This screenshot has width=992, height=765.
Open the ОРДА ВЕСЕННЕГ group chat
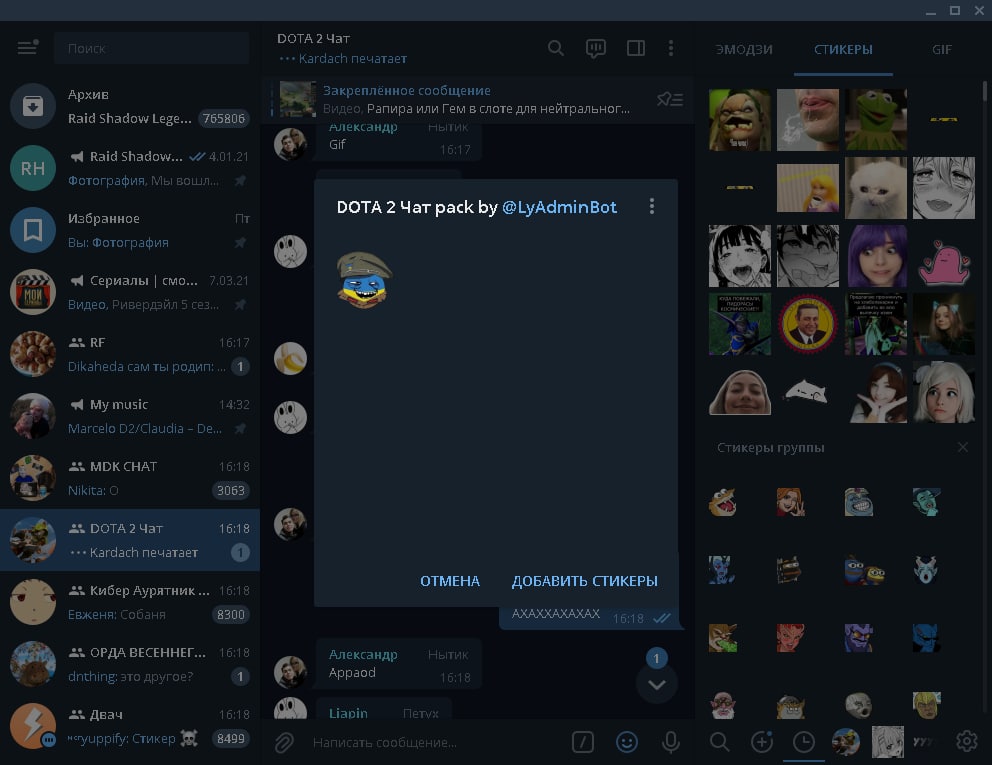coord(130,664)
